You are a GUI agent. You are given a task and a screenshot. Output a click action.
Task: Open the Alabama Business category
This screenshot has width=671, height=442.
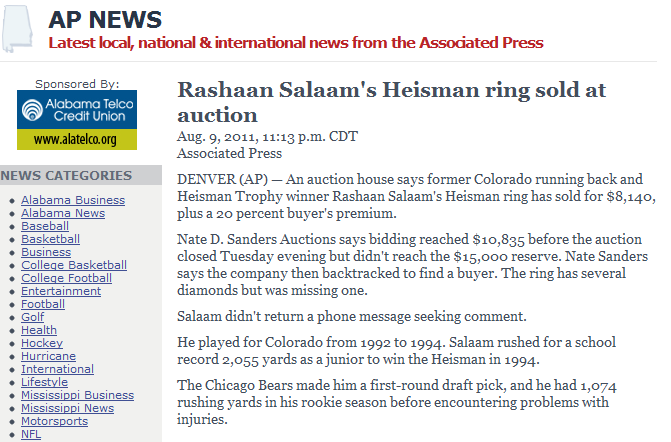(x=73, y=200)
